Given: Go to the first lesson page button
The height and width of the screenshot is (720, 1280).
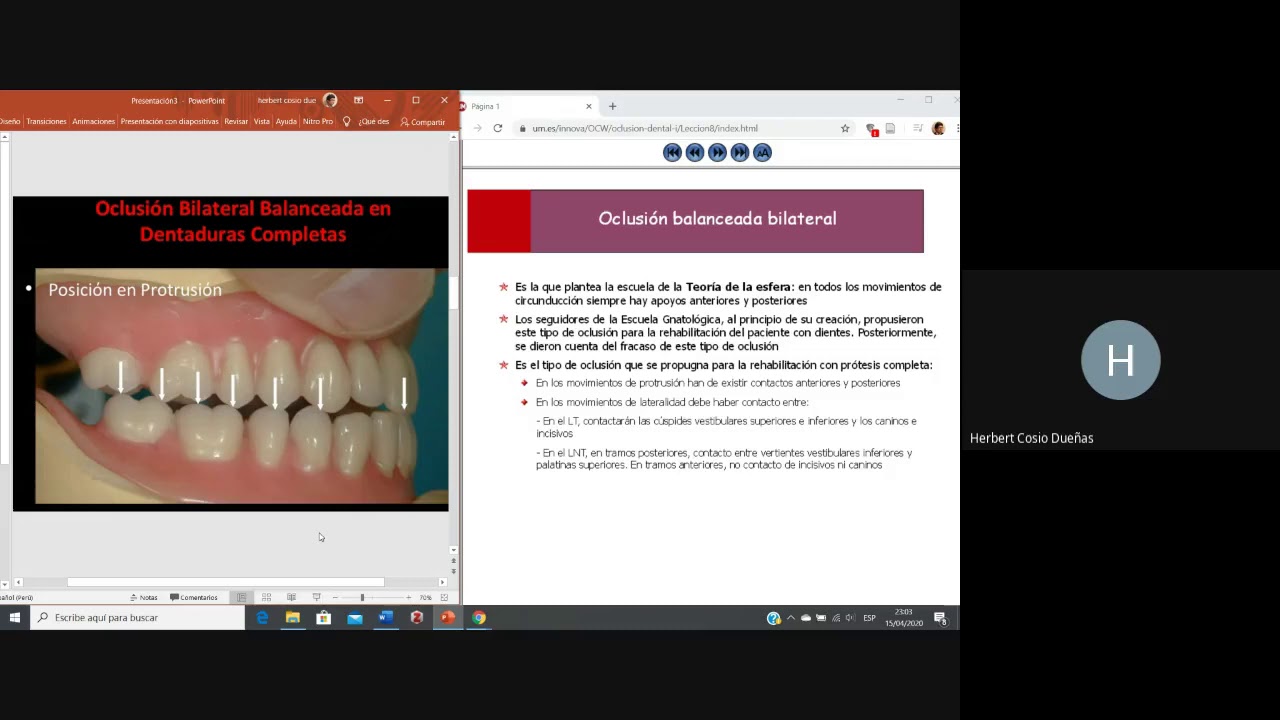Looking at the screenshot, I should coord(672,152).
